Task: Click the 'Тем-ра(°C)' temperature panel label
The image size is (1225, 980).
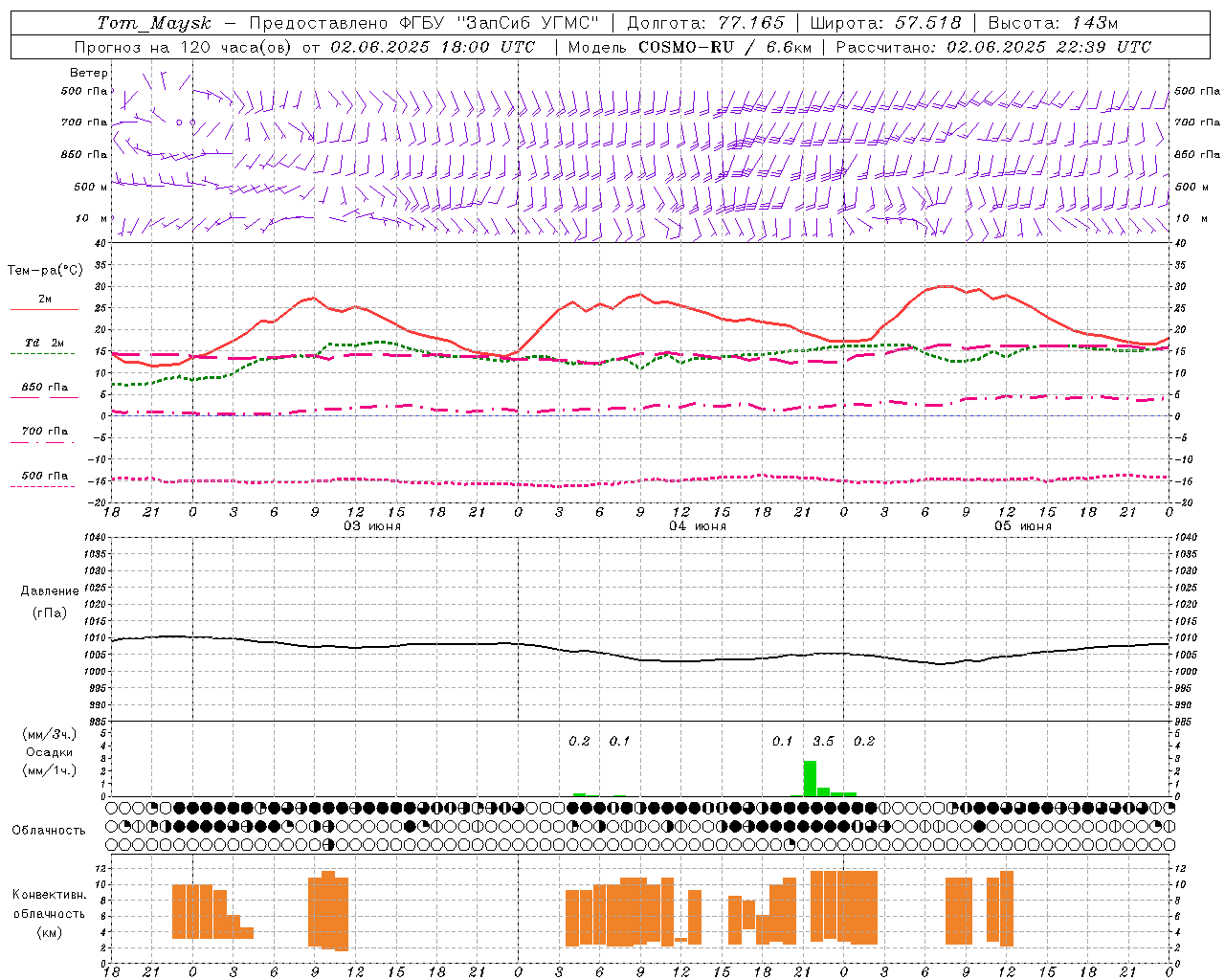Action: 45,271
